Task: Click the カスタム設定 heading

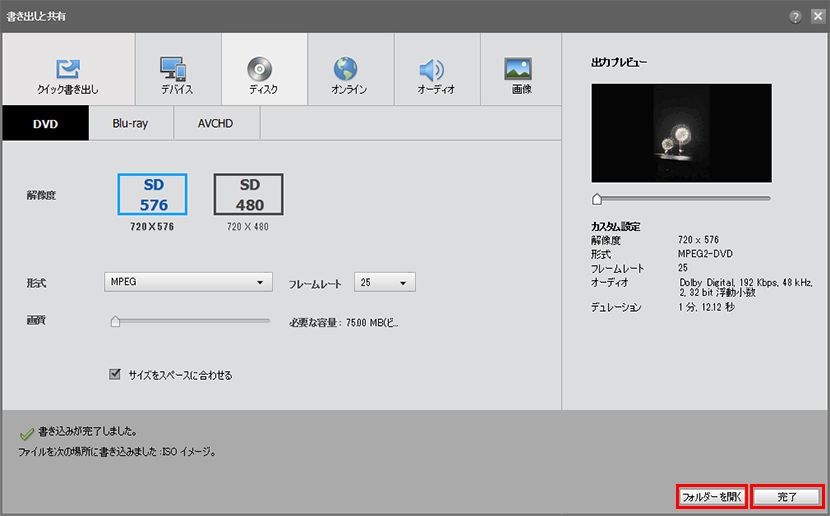Action: pyautogui.click(x=616, y=227)
